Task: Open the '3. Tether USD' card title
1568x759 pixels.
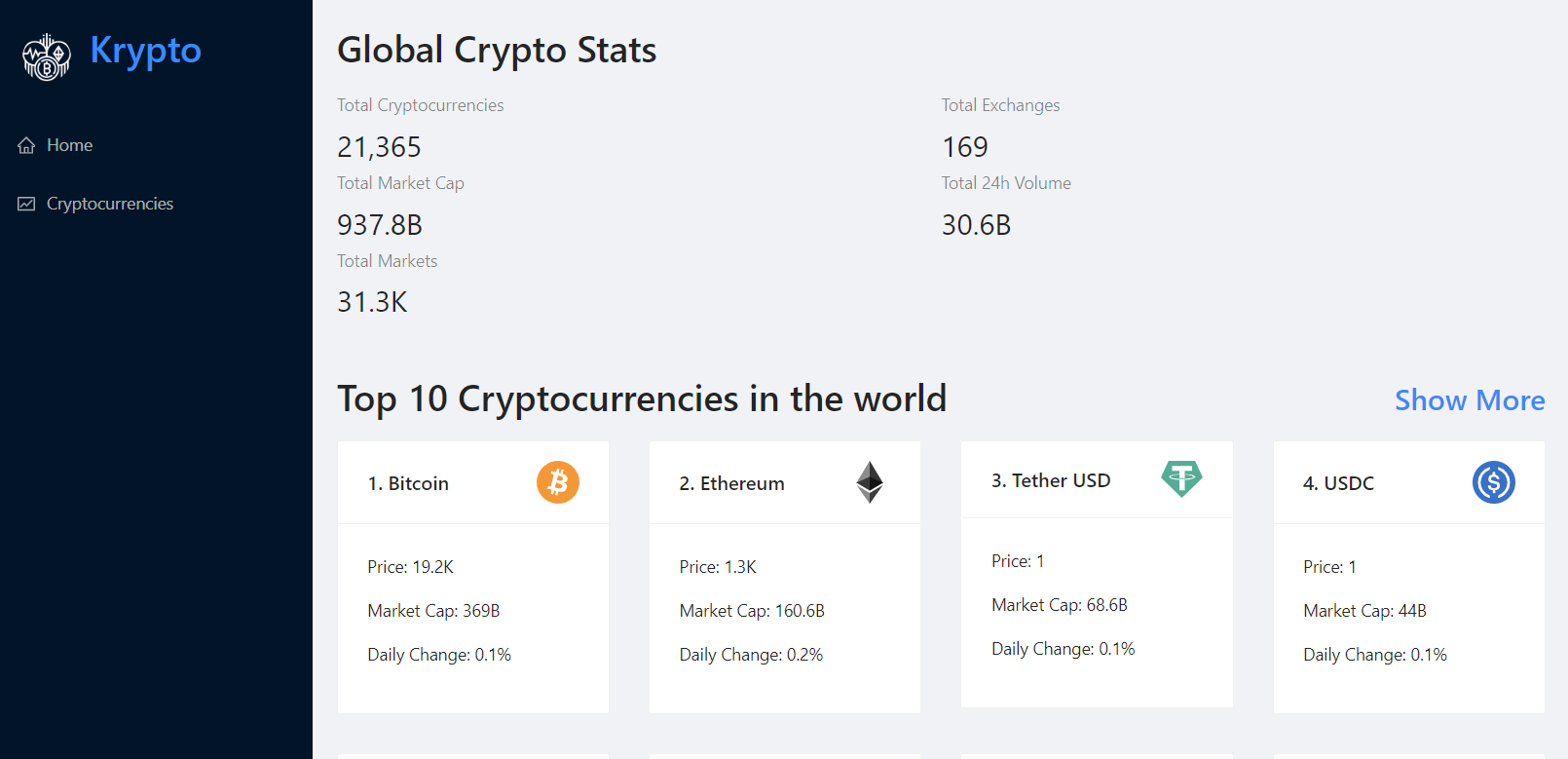Action: coord(1051,480)
